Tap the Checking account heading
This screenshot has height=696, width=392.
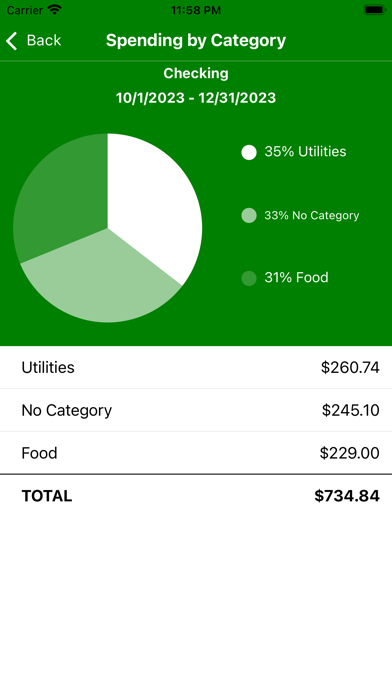pos(196,73)
